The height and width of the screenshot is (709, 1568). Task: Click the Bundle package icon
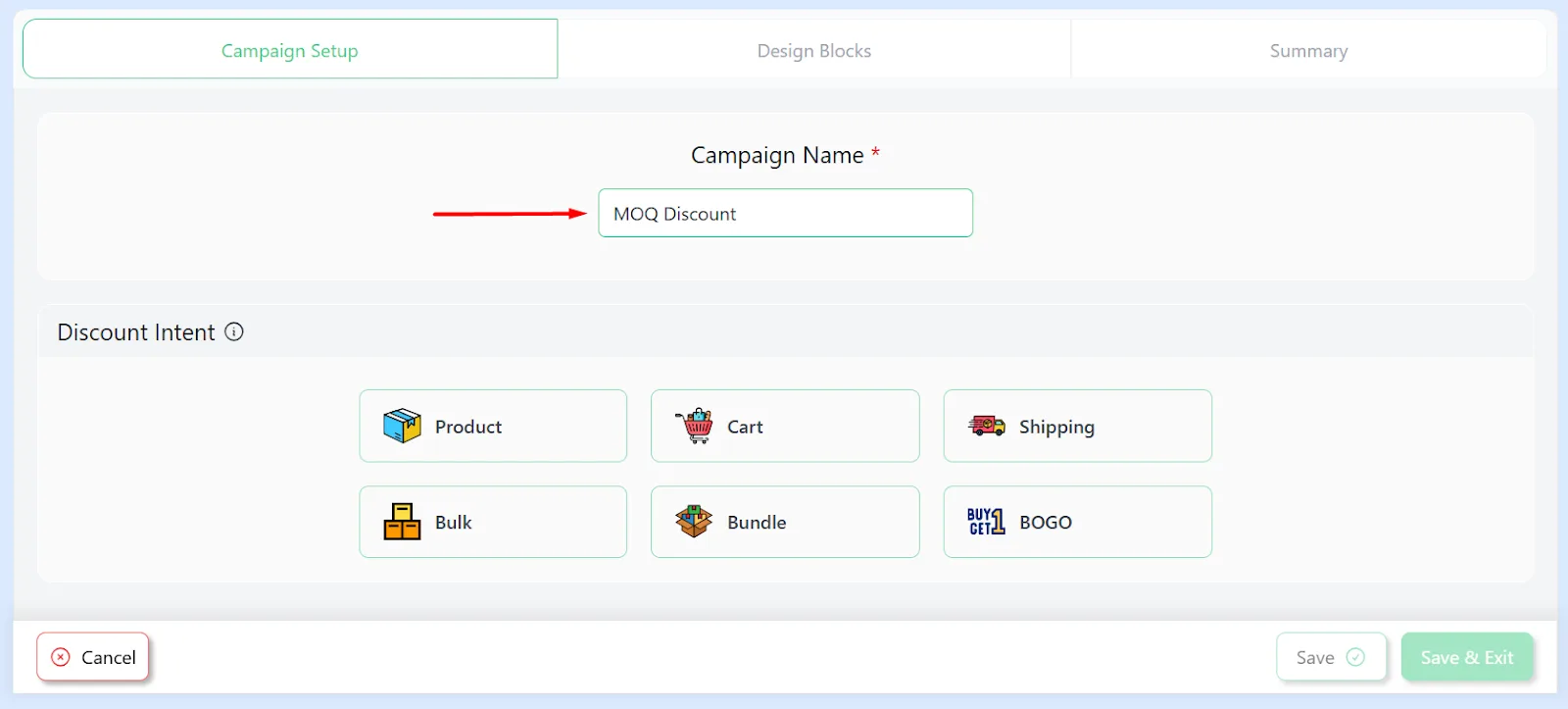[695, 521]
